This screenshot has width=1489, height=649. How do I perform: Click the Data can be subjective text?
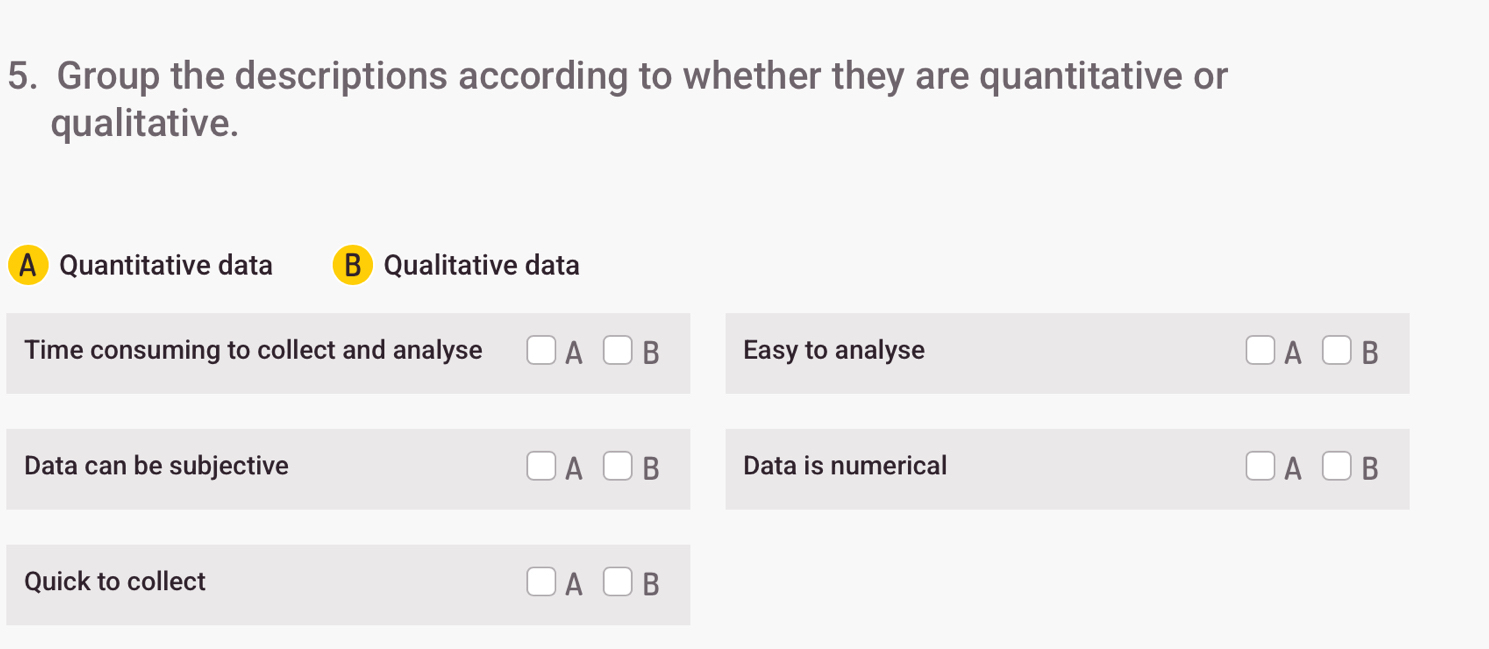pyautogui.click(x=156, y=466)
